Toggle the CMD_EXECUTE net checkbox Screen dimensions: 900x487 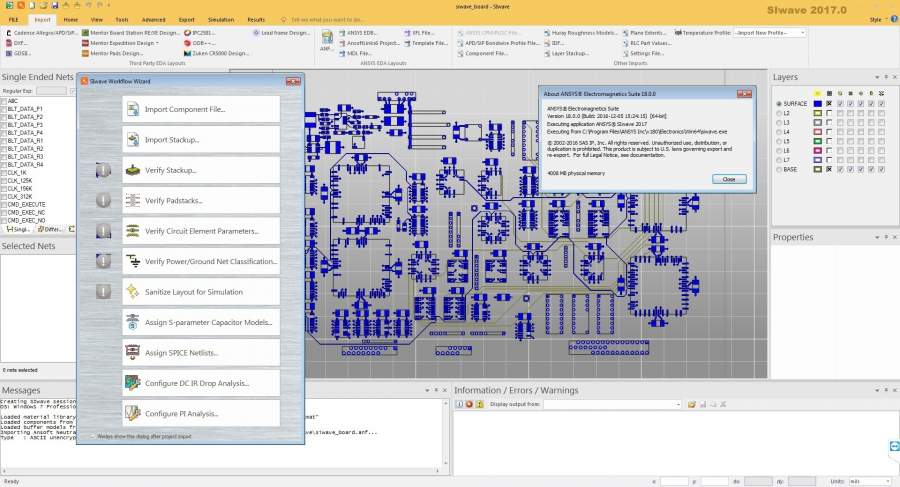click(x=3, y=204)
